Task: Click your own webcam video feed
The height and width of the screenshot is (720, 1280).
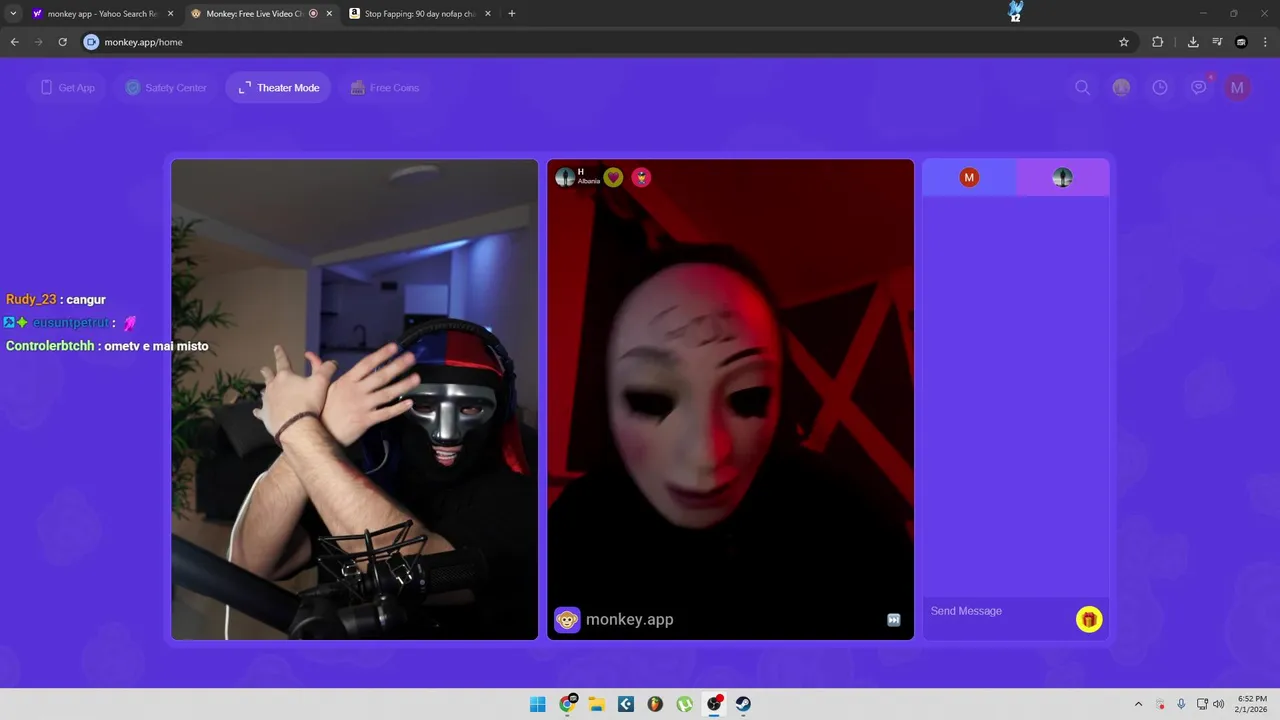Action: point(354,399)
